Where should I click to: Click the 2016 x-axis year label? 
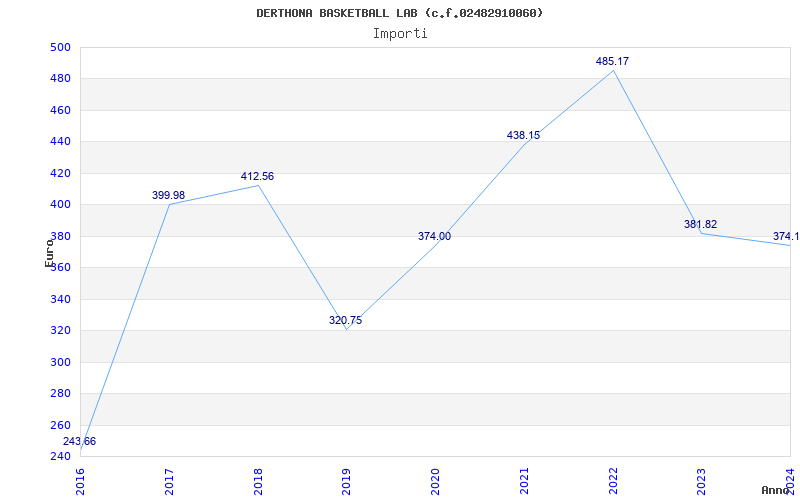coord(81,482)
